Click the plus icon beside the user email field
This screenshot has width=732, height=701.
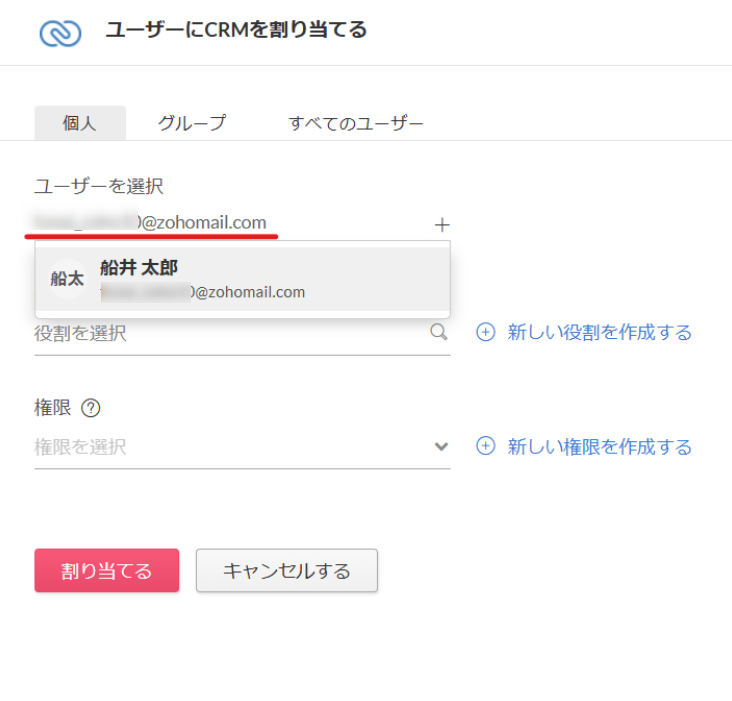tap(442, 225)
